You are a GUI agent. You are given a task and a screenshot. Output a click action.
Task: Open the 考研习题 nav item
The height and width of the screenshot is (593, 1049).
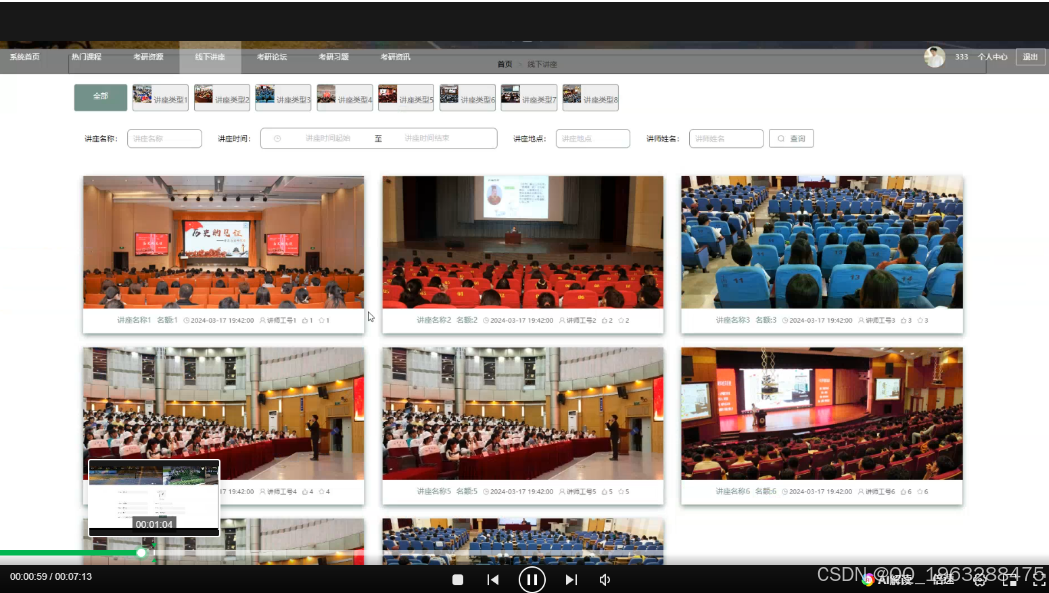(333, 57)
